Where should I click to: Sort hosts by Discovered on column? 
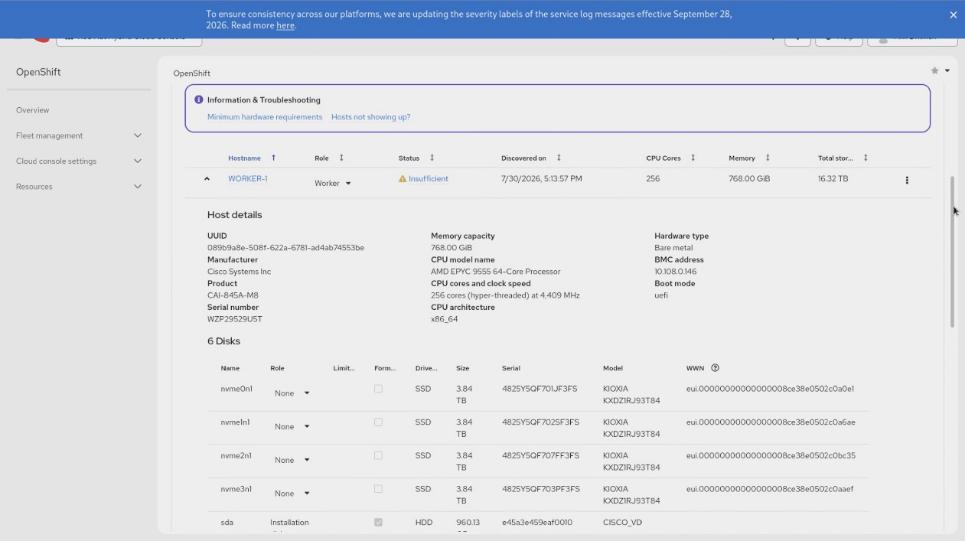click(559, 158)
